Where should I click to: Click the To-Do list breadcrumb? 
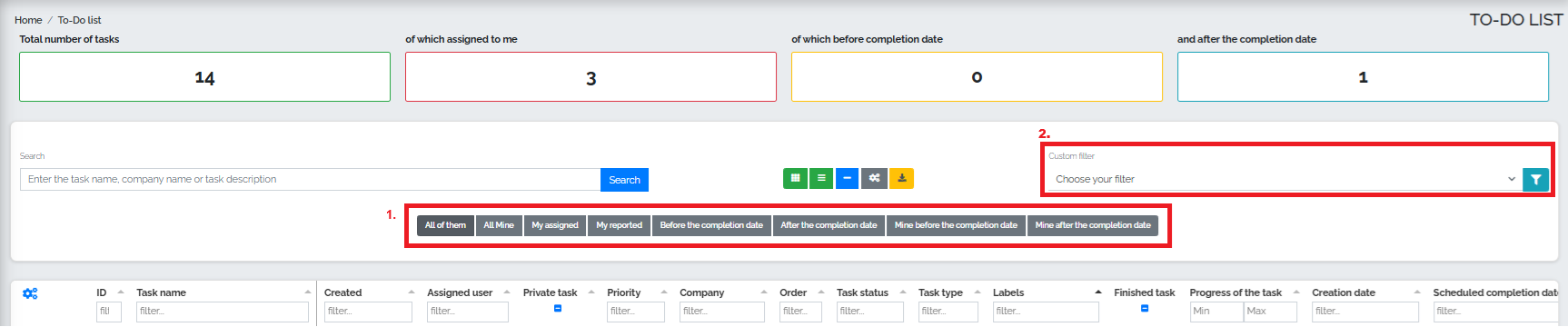[80, 20]
